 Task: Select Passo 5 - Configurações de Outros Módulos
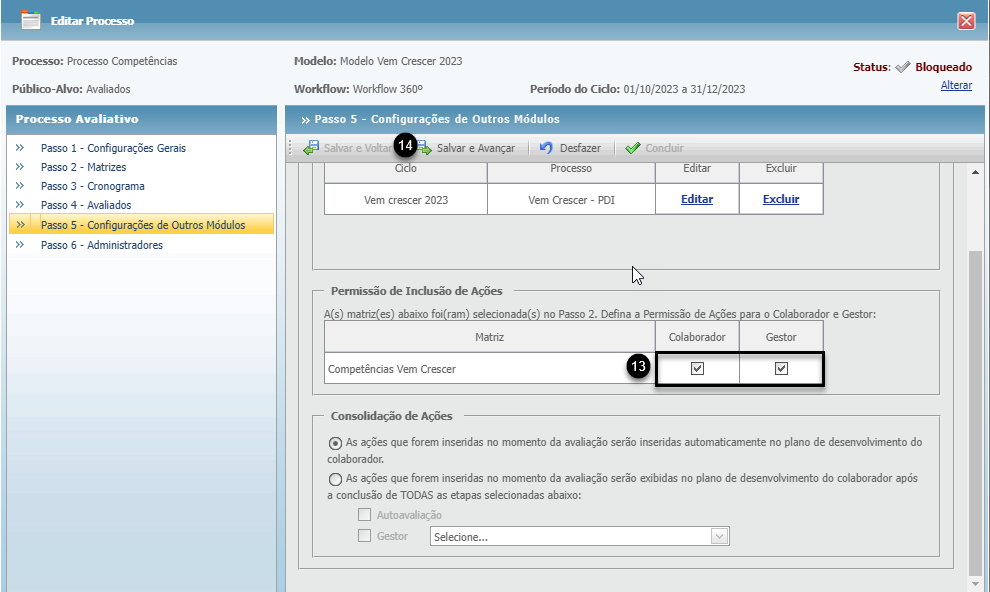coord(141,225)
